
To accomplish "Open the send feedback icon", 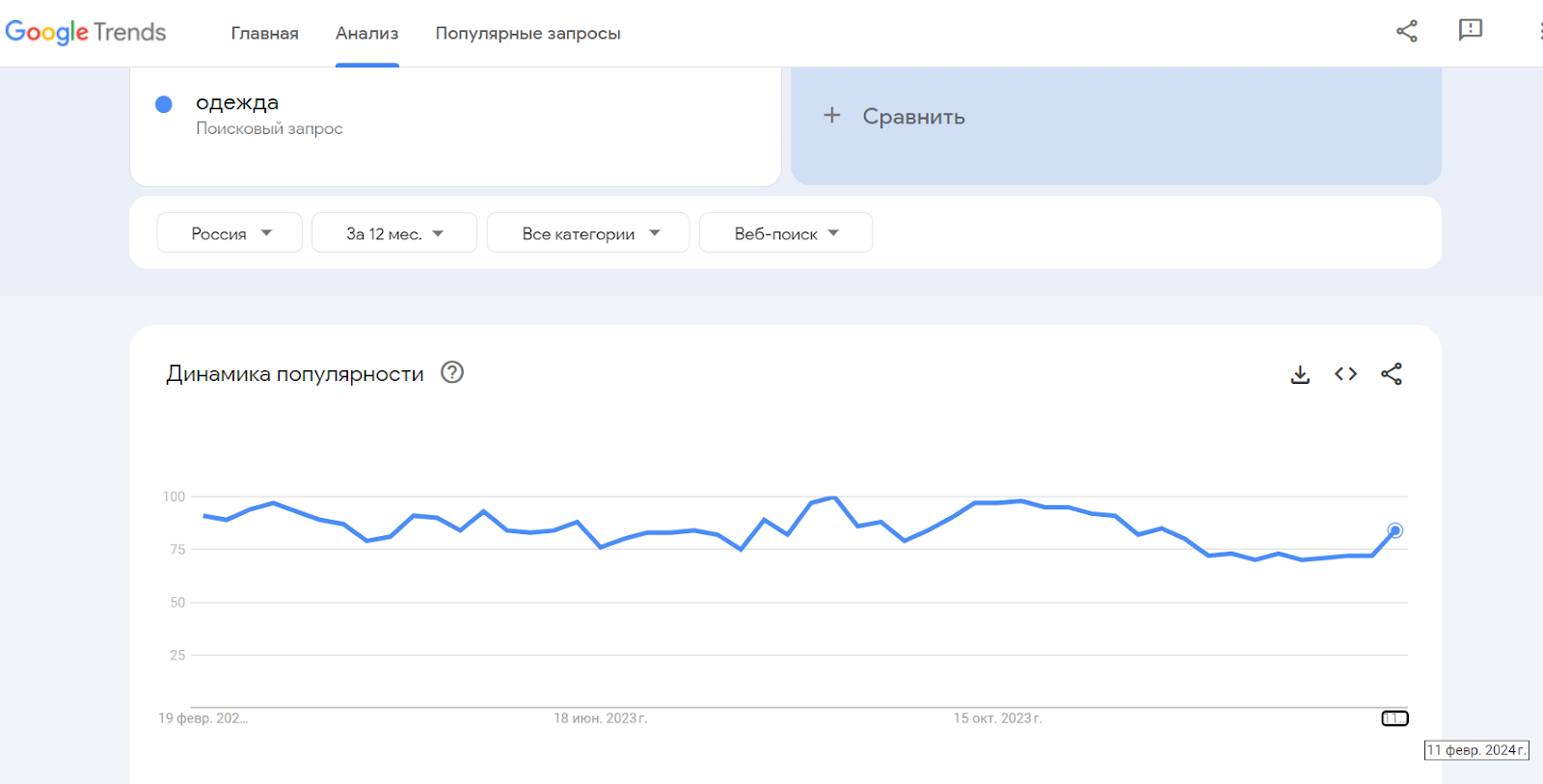I will [x=1470, y=31].
